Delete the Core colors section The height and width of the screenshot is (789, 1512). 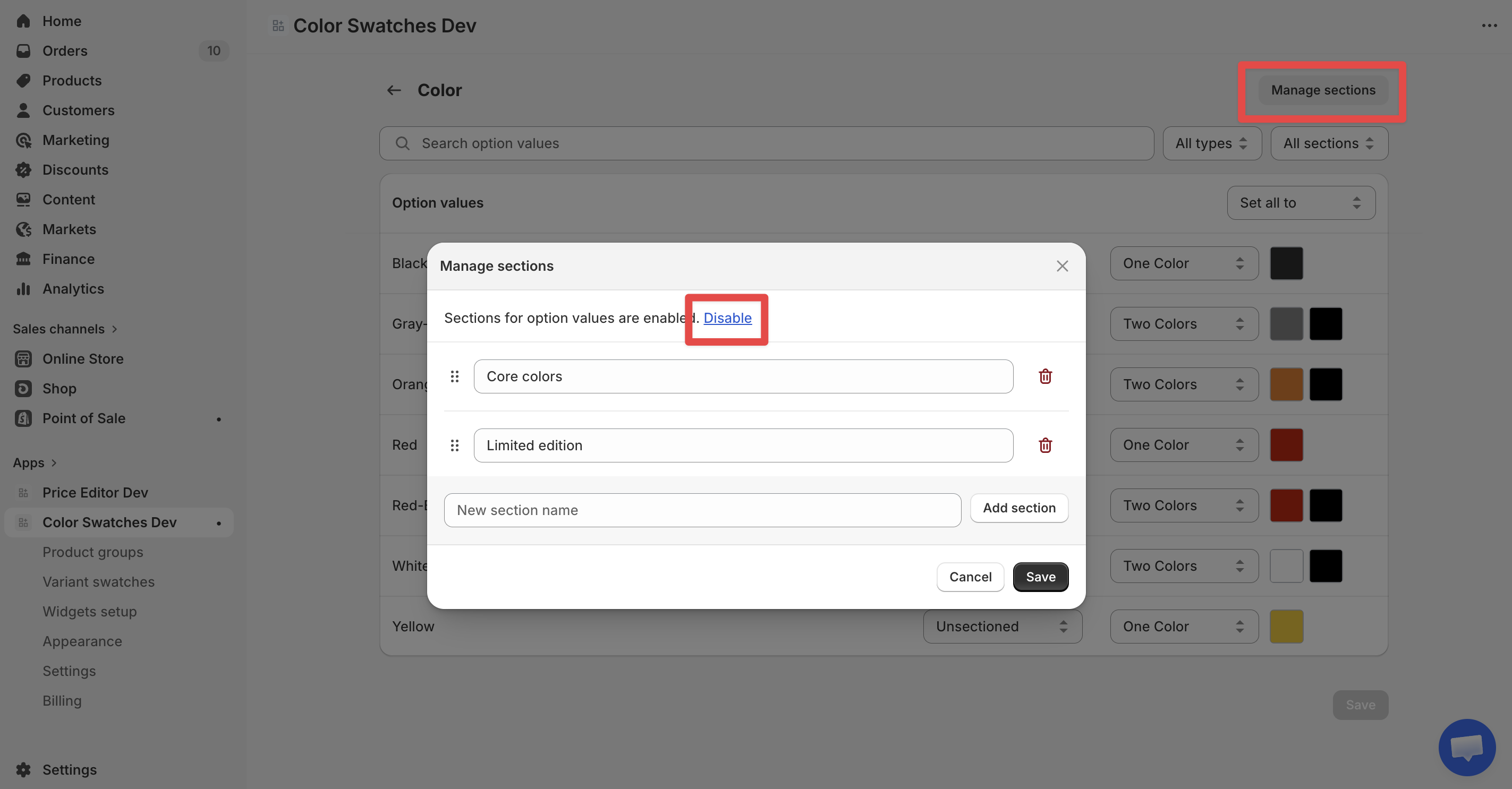coord(1045,376)
